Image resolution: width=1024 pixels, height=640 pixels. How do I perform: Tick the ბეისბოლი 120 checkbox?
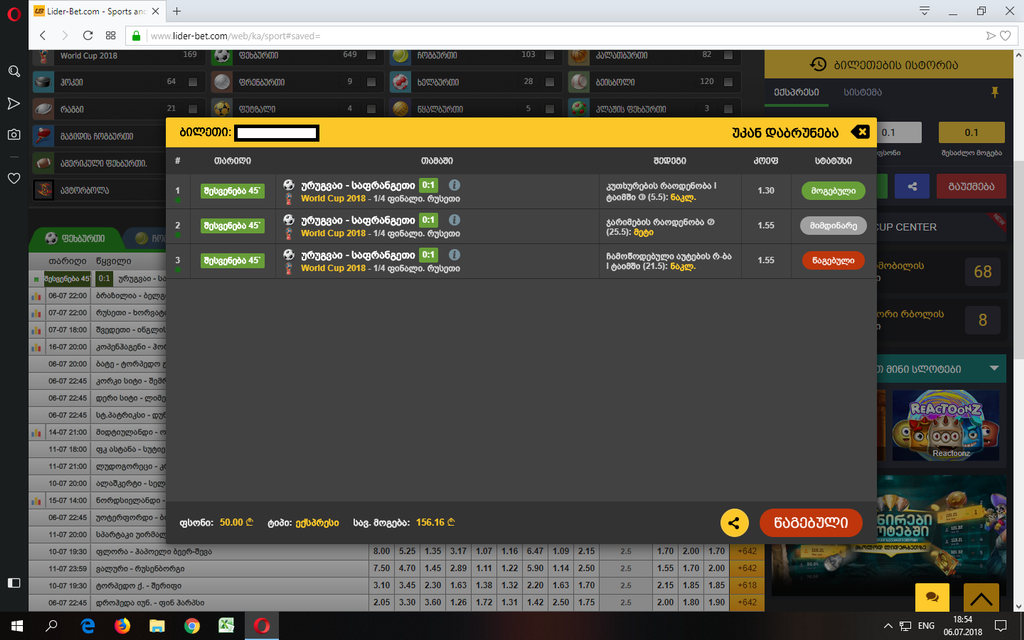click(x=728, y=82)
